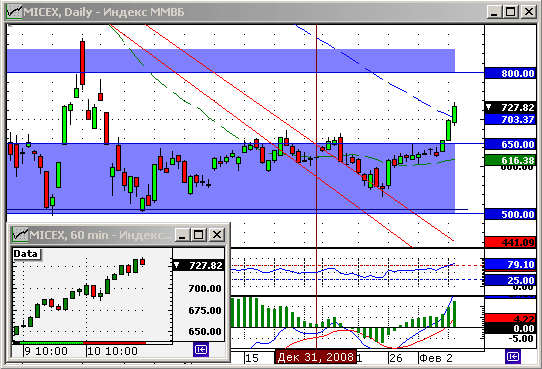Click the scroll-to-end icon in 60 min chart
Image resolution: width=542 pixels, height=369 pixels.
[201, 350]
